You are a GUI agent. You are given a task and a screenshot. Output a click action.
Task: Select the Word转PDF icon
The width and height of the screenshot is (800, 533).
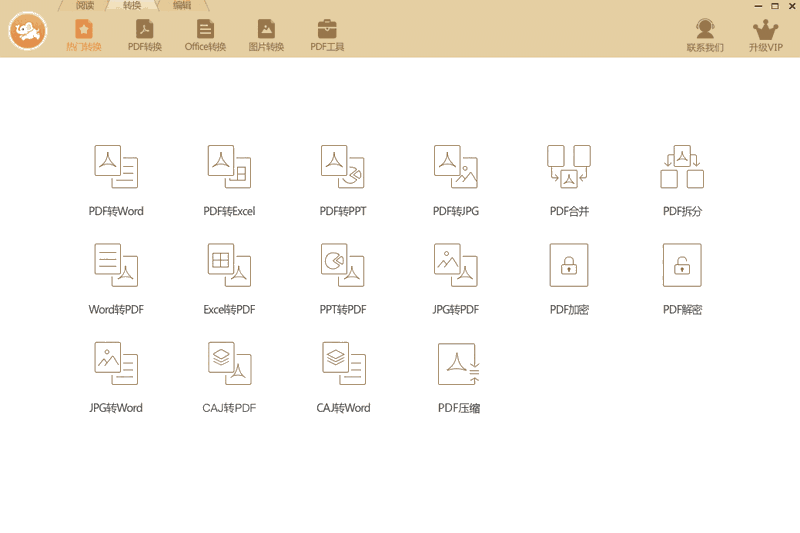(x=116, y=266)
